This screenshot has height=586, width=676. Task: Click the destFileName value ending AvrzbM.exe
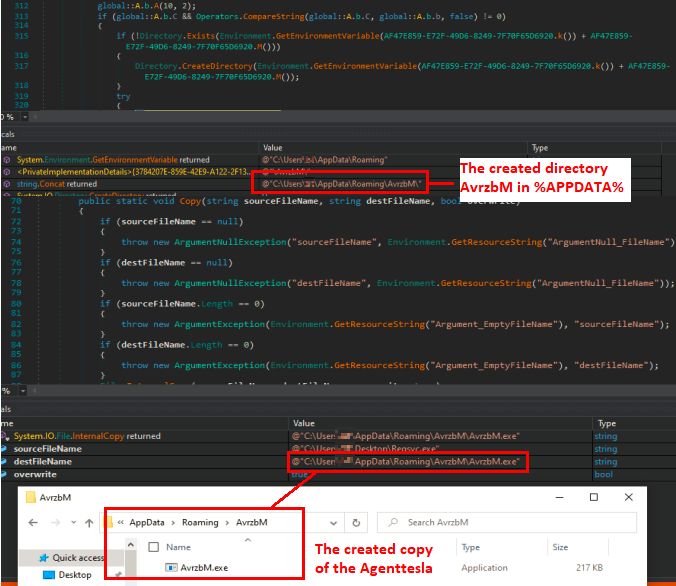click(x=406, y=461)
